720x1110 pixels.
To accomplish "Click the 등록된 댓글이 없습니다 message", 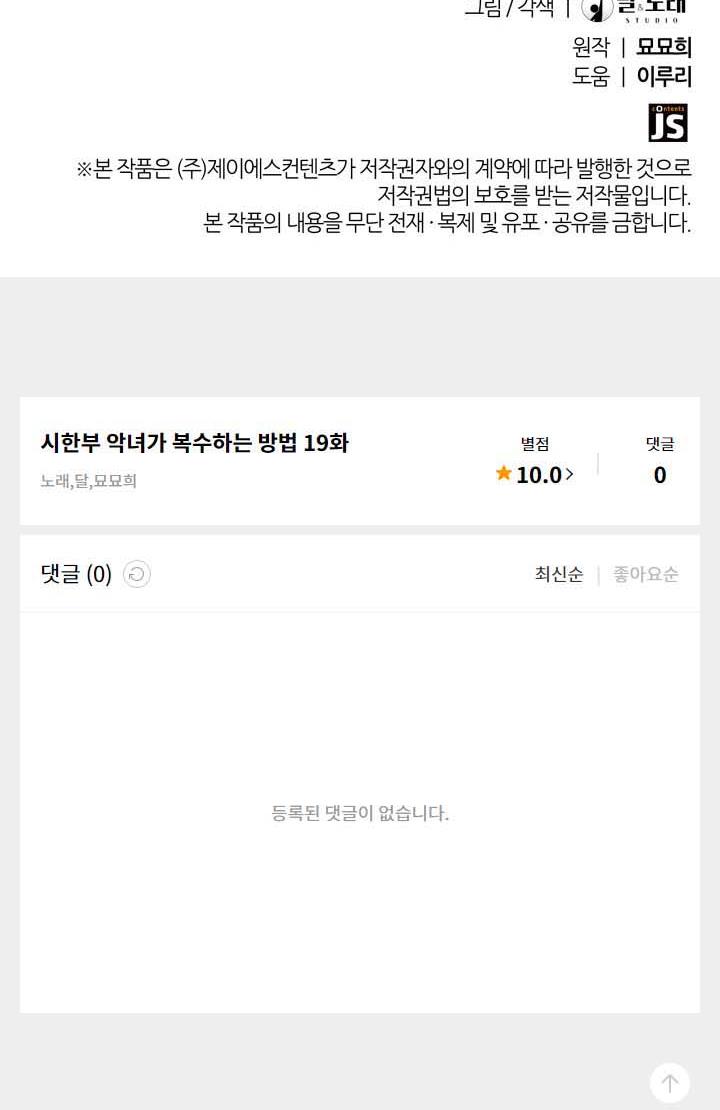I will pos(360,813).
